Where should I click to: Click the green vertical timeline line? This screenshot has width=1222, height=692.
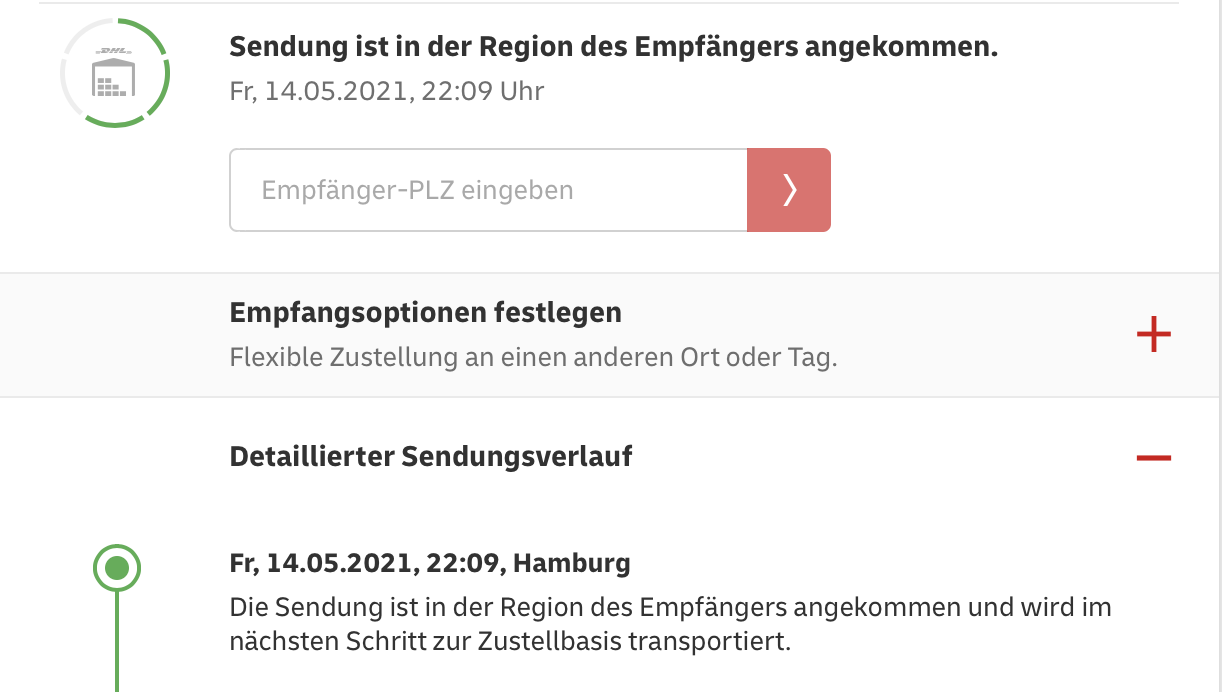pos(117,640)
